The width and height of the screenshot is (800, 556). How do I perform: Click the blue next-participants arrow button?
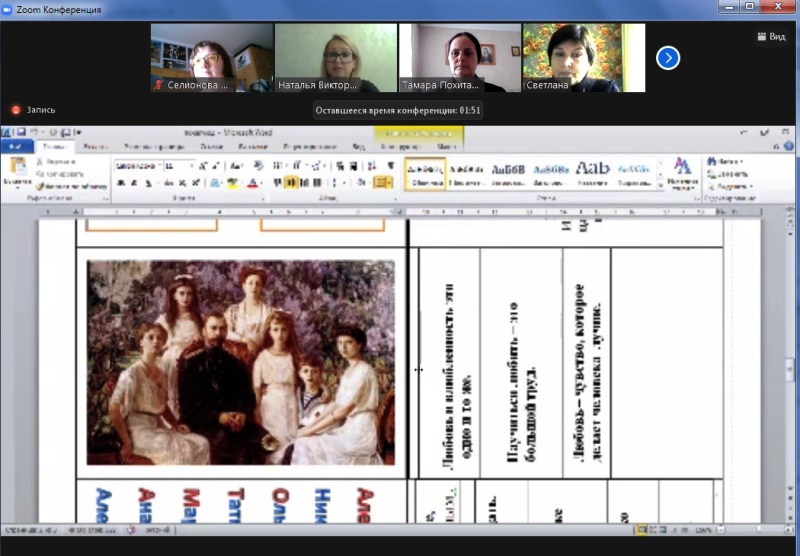coord(668,58)
